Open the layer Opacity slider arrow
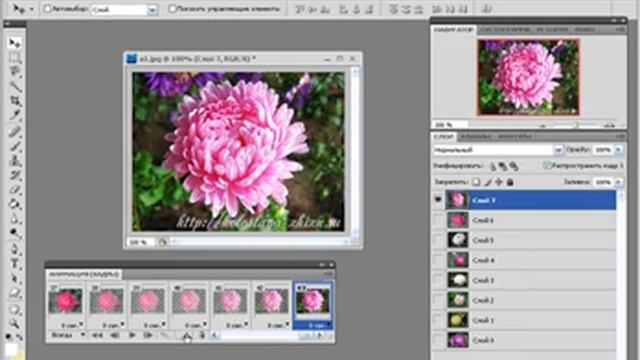This screenshot has height=360, width=640. point(619,150)
